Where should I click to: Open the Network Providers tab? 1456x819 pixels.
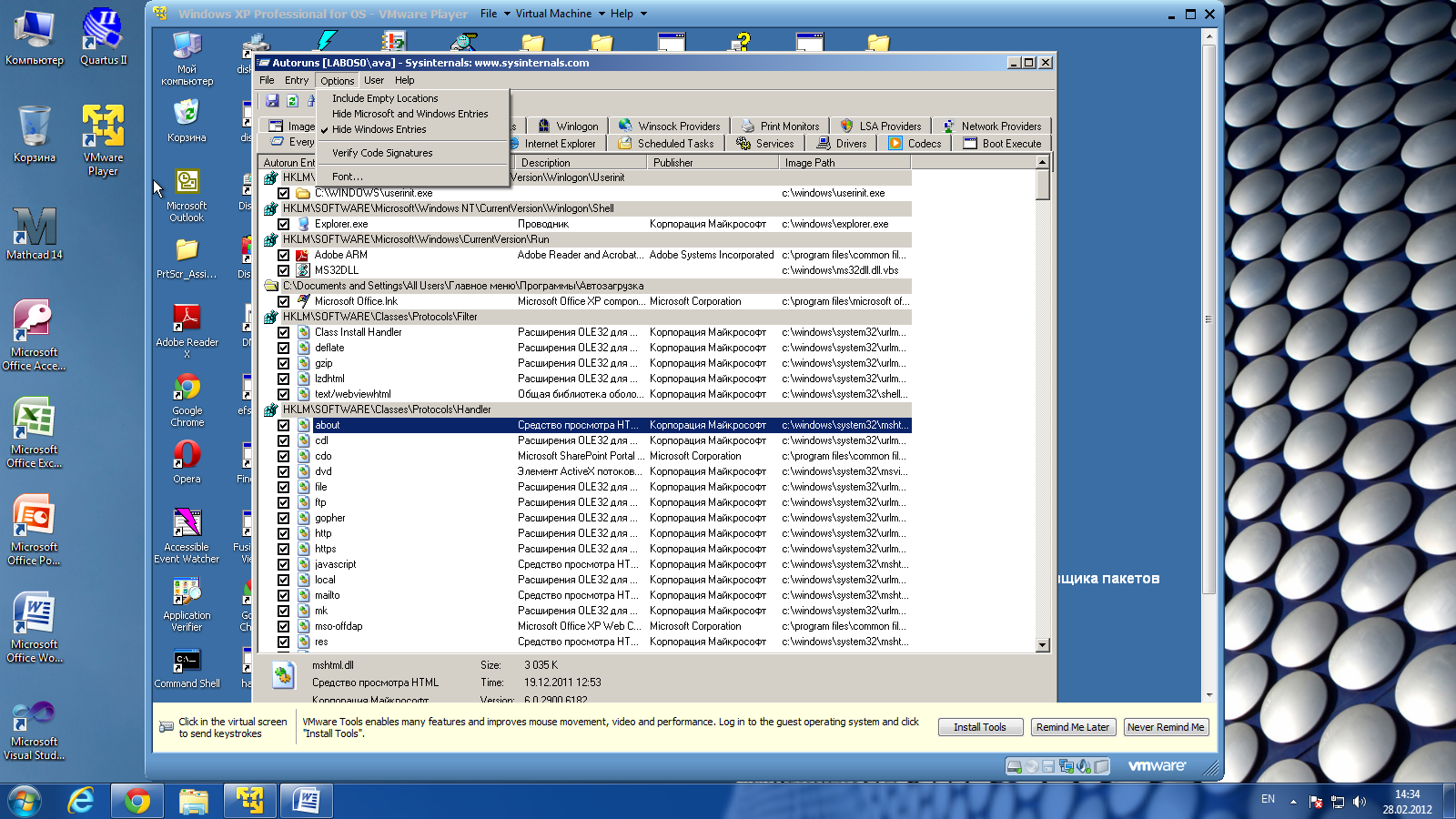[x=992, y=126]
